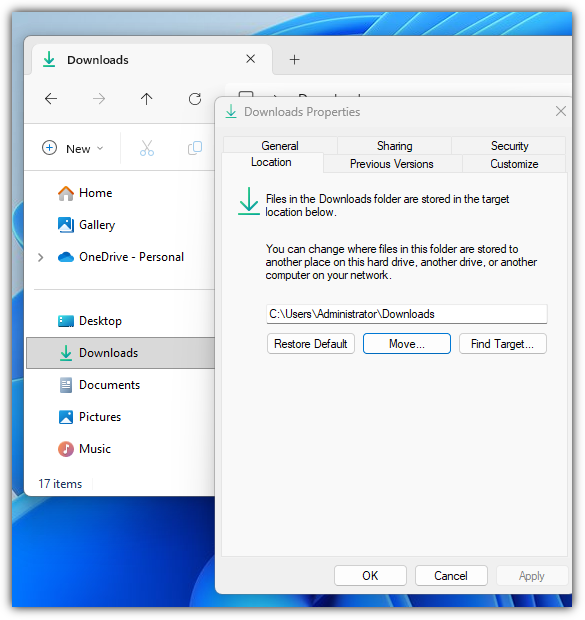Close the Downloads Explorer tab
The width and height of the screenshot is (585, 620).
coord(250,59)
